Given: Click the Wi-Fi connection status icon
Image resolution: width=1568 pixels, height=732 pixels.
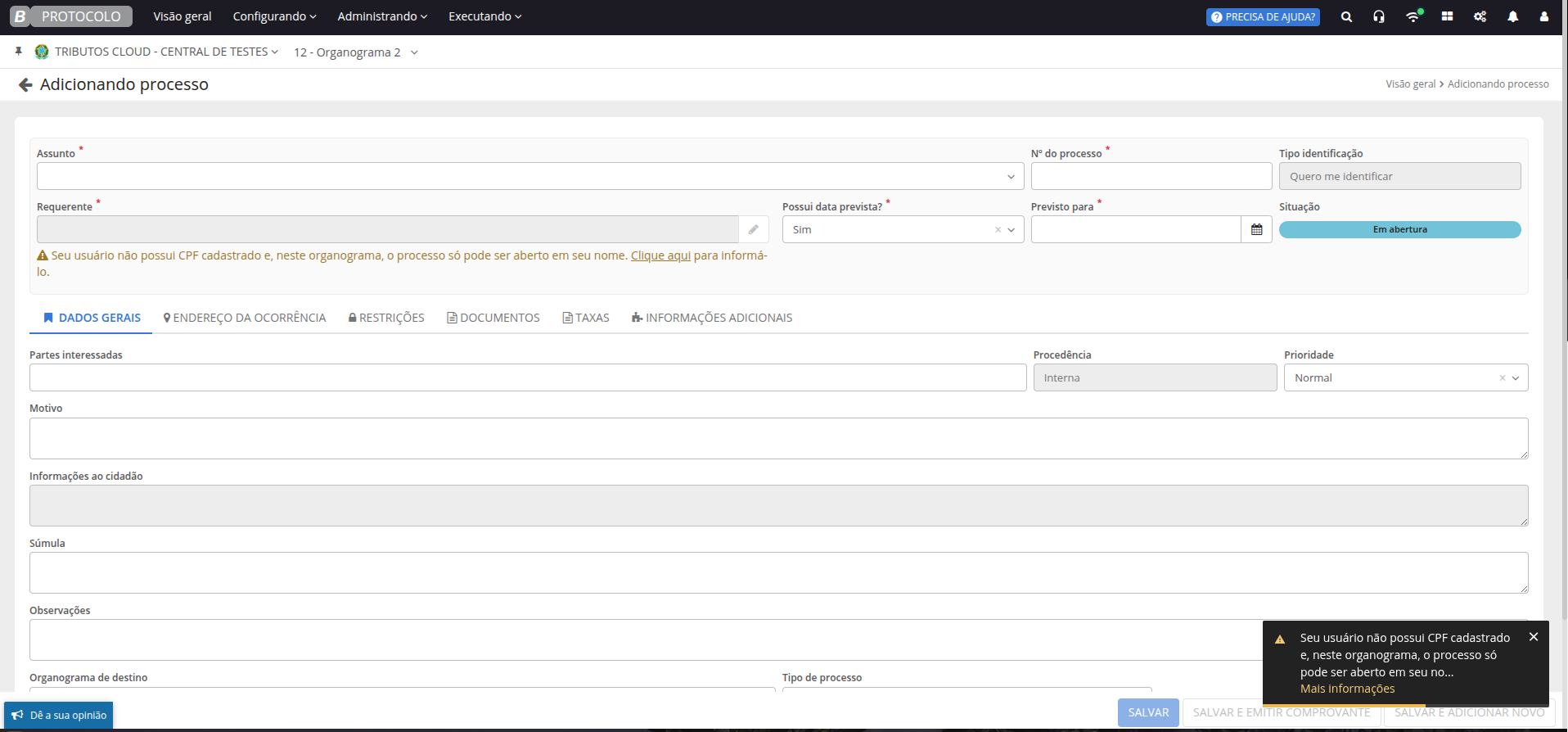Looking at the screenshot, I should (x=1413, y=16).
